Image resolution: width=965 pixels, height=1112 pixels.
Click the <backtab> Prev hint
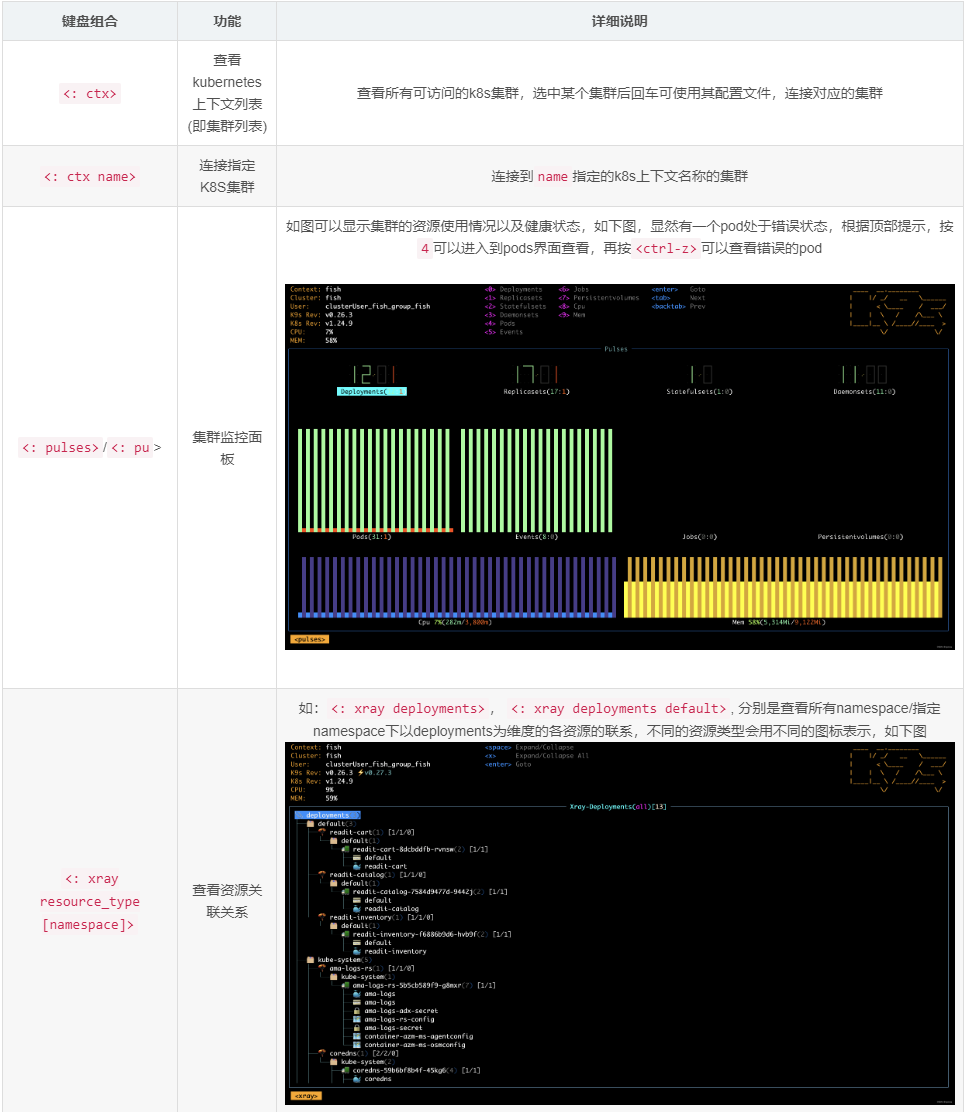point(679,306)
